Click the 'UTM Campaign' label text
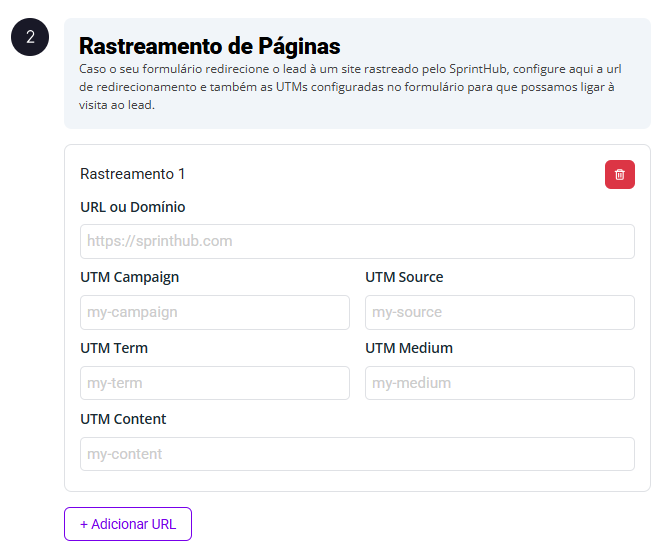 pyautogui.click(x=129, y=277)
